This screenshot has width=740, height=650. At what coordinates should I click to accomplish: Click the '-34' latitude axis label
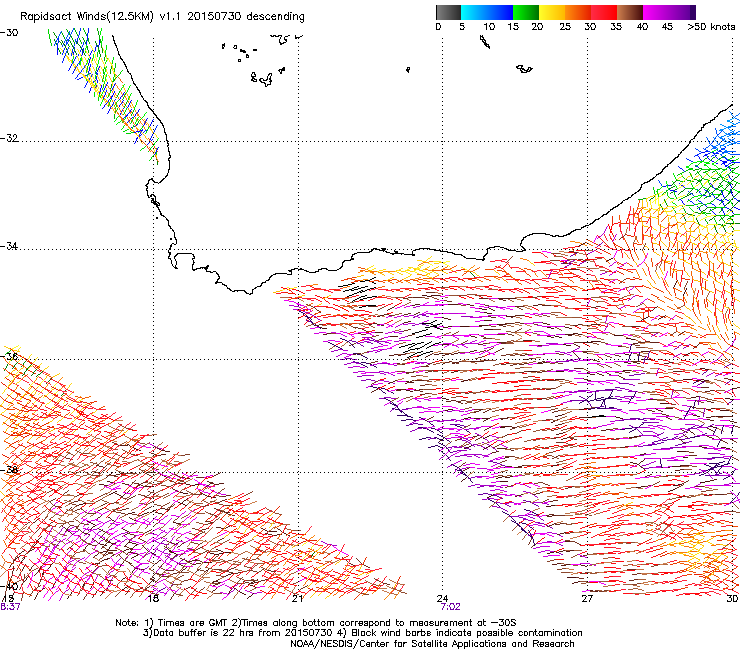[9, 246]
